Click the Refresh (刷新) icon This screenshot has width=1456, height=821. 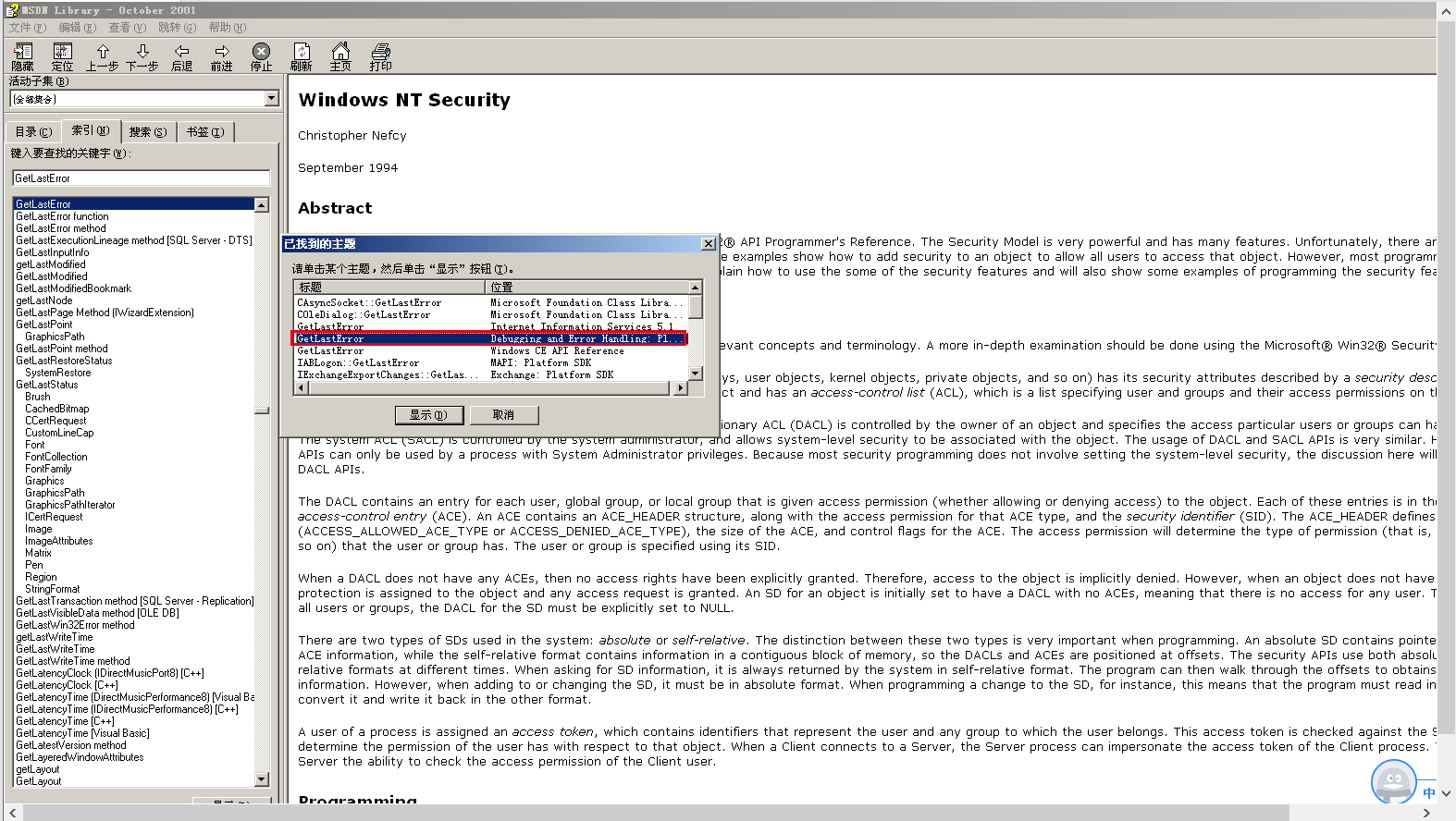coord(302,56)
